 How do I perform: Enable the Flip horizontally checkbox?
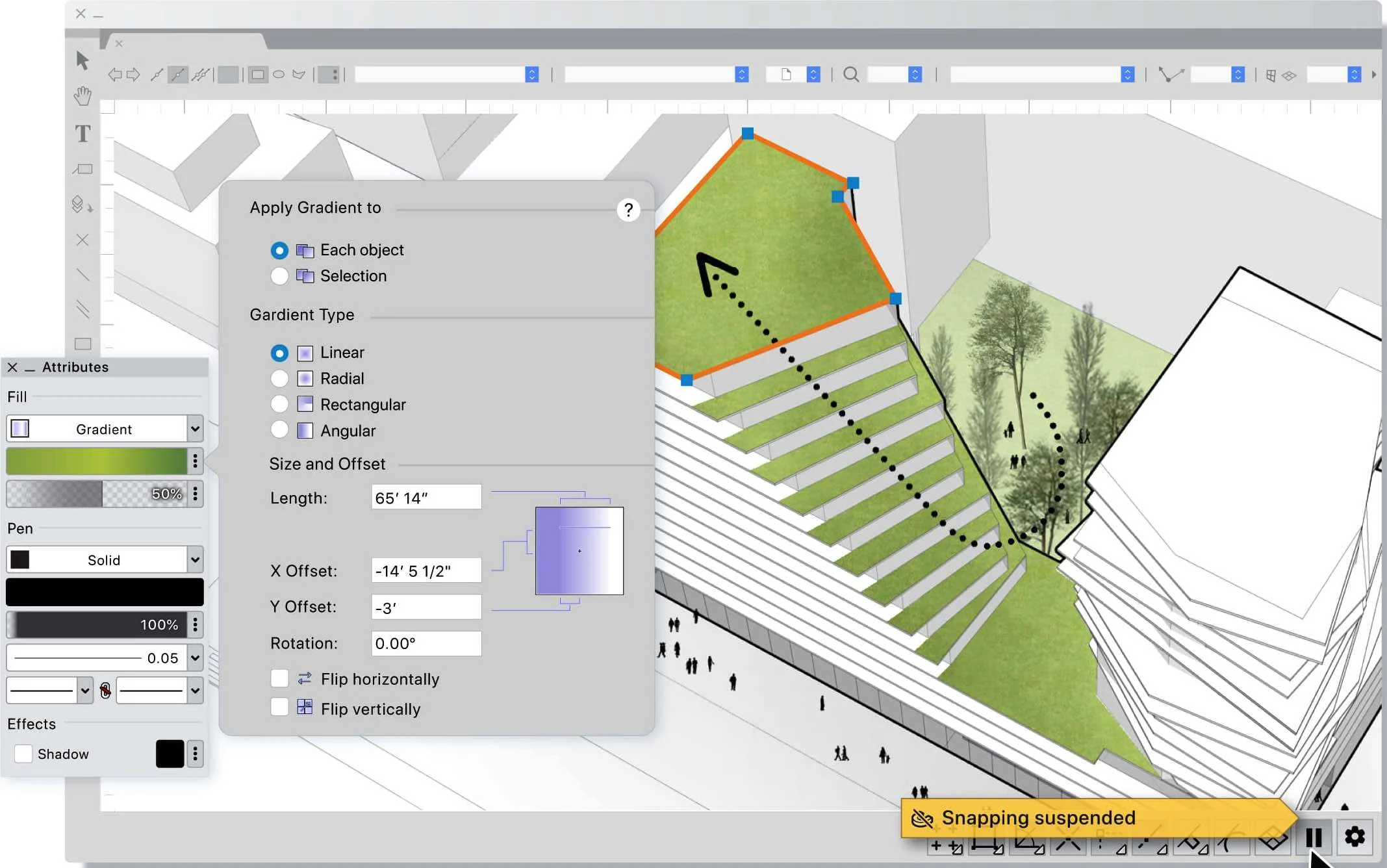(280, 679)
